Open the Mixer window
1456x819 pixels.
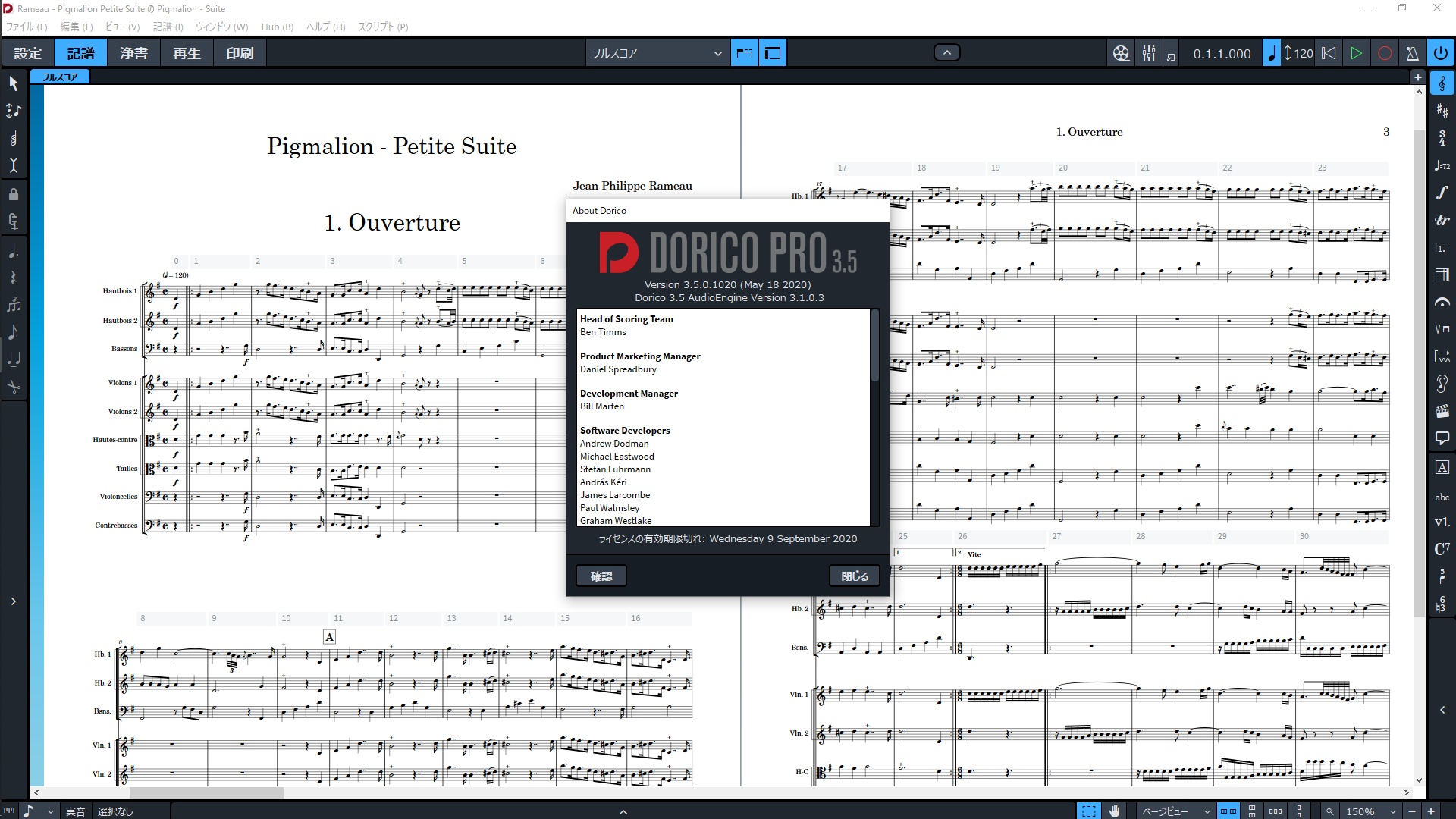click(1149, 53)
